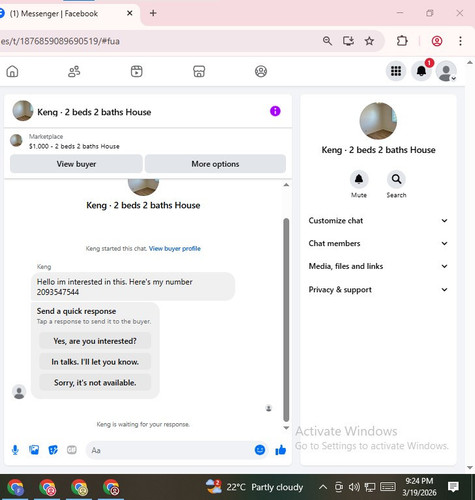Record a voice clip with microphone icon
The width and height of the screenshot is (475, 500).
[x=15, y=450]
